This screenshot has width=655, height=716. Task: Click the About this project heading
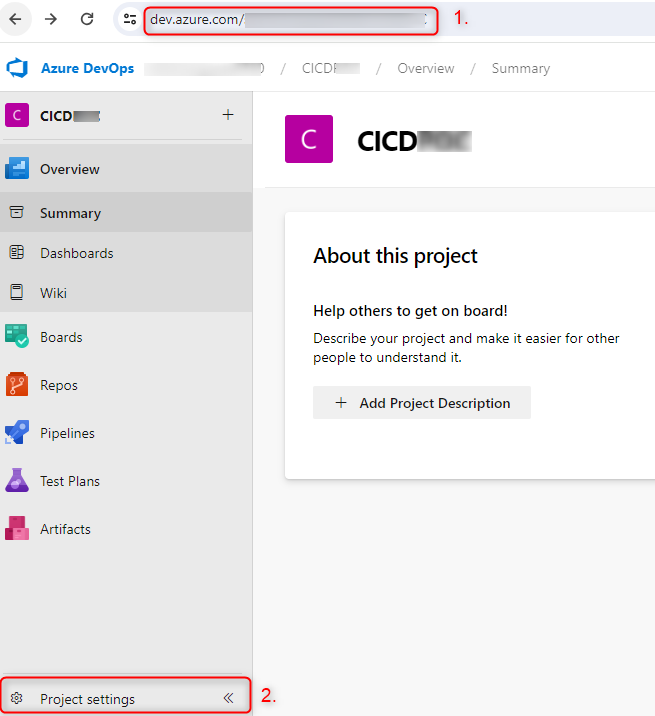tap(395, 256)
